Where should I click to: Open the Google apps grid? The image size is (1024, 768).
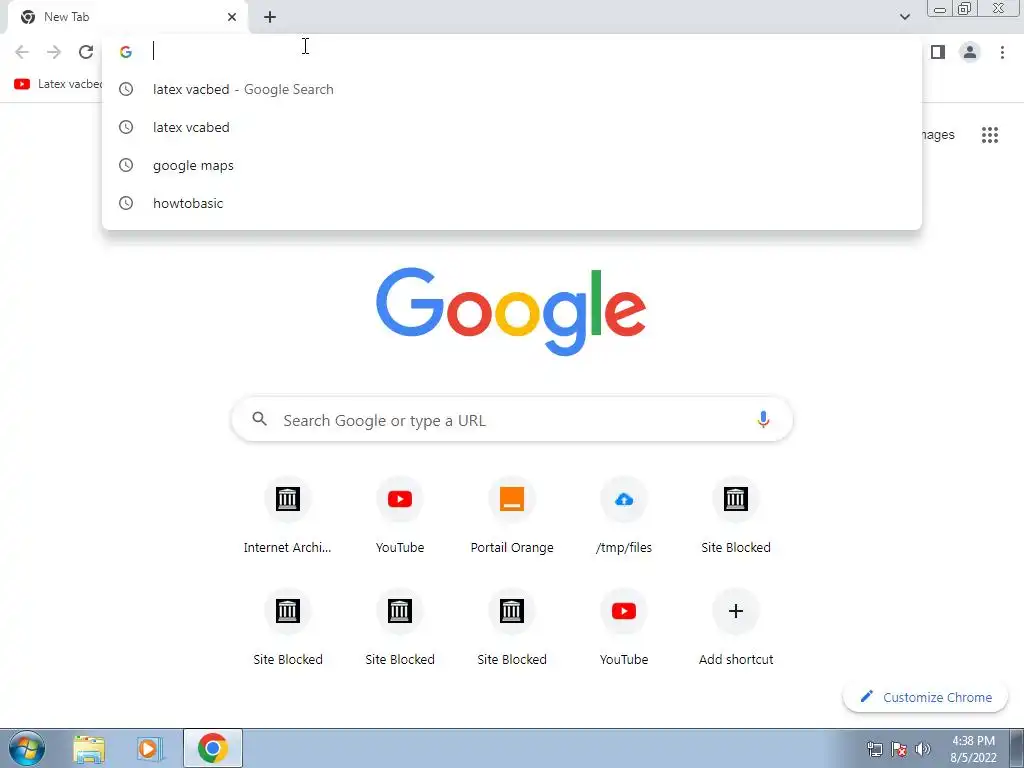990,135
